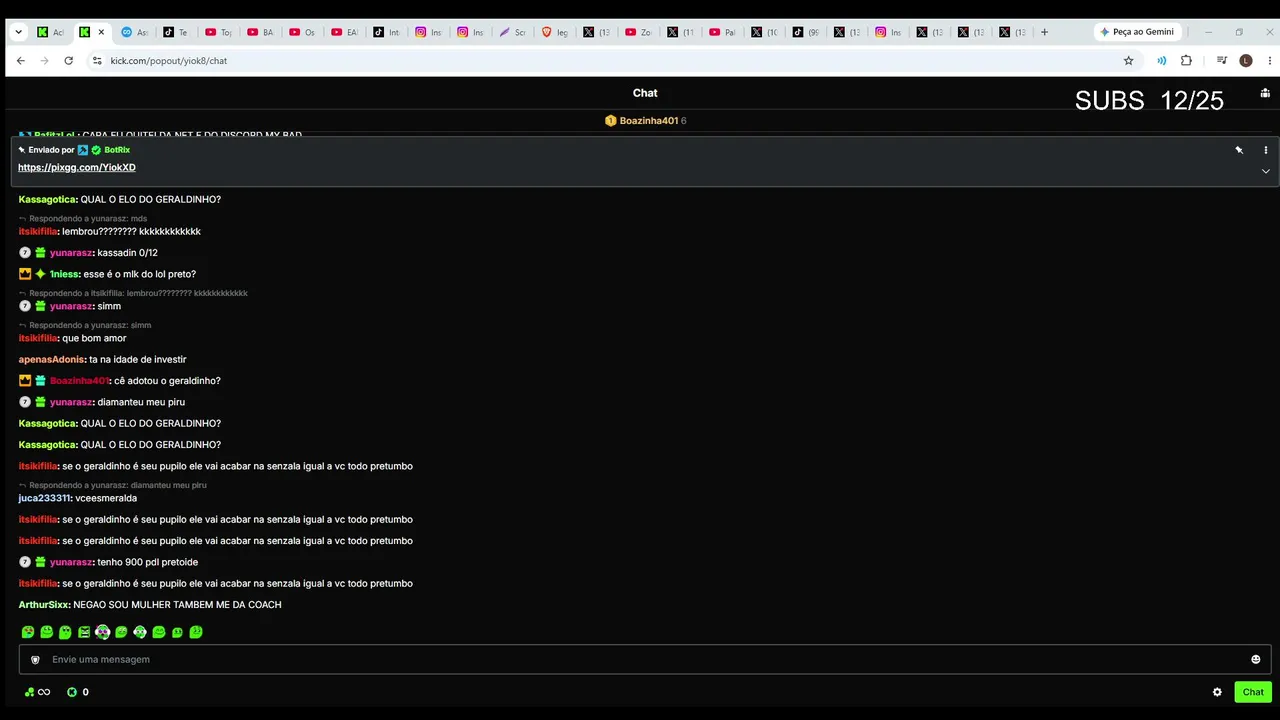The width and height of the screenshot is (1280, 720).
Task: Open chat settings gear
Action: click(x=1217, y=692)
